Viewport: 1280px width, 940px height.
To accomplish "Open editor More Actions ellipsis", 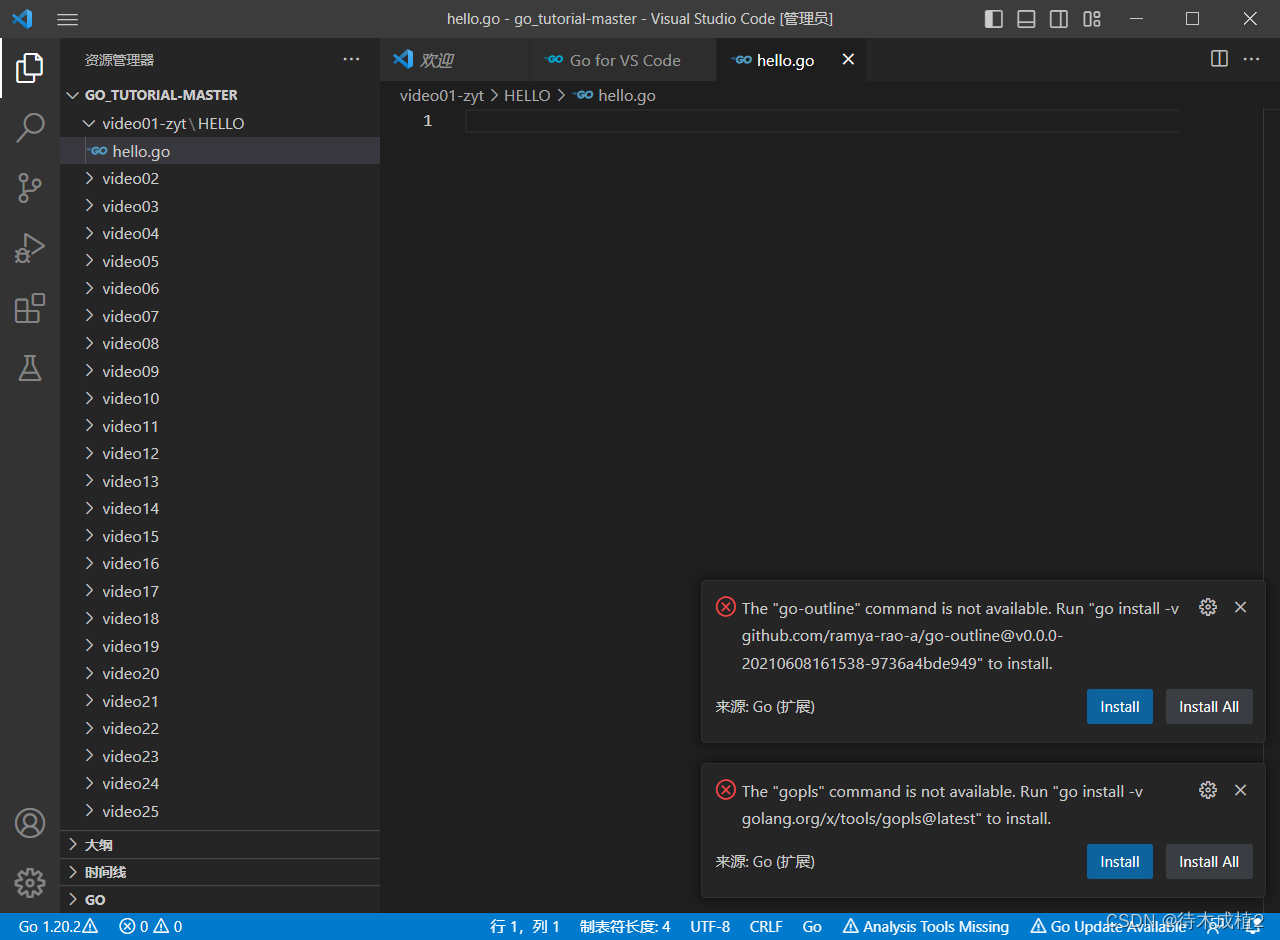I will pos(1251,59).
